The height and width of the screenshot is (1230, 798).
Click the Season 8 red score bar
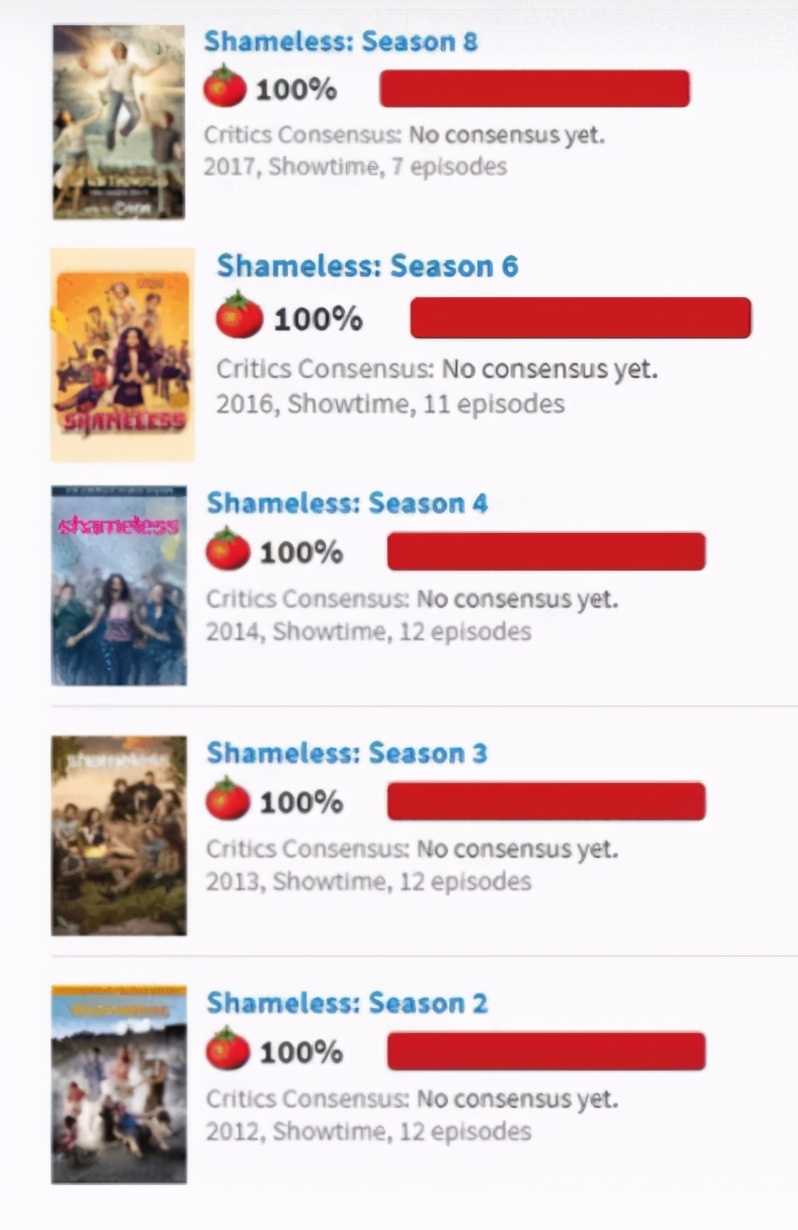click(534, 88)
